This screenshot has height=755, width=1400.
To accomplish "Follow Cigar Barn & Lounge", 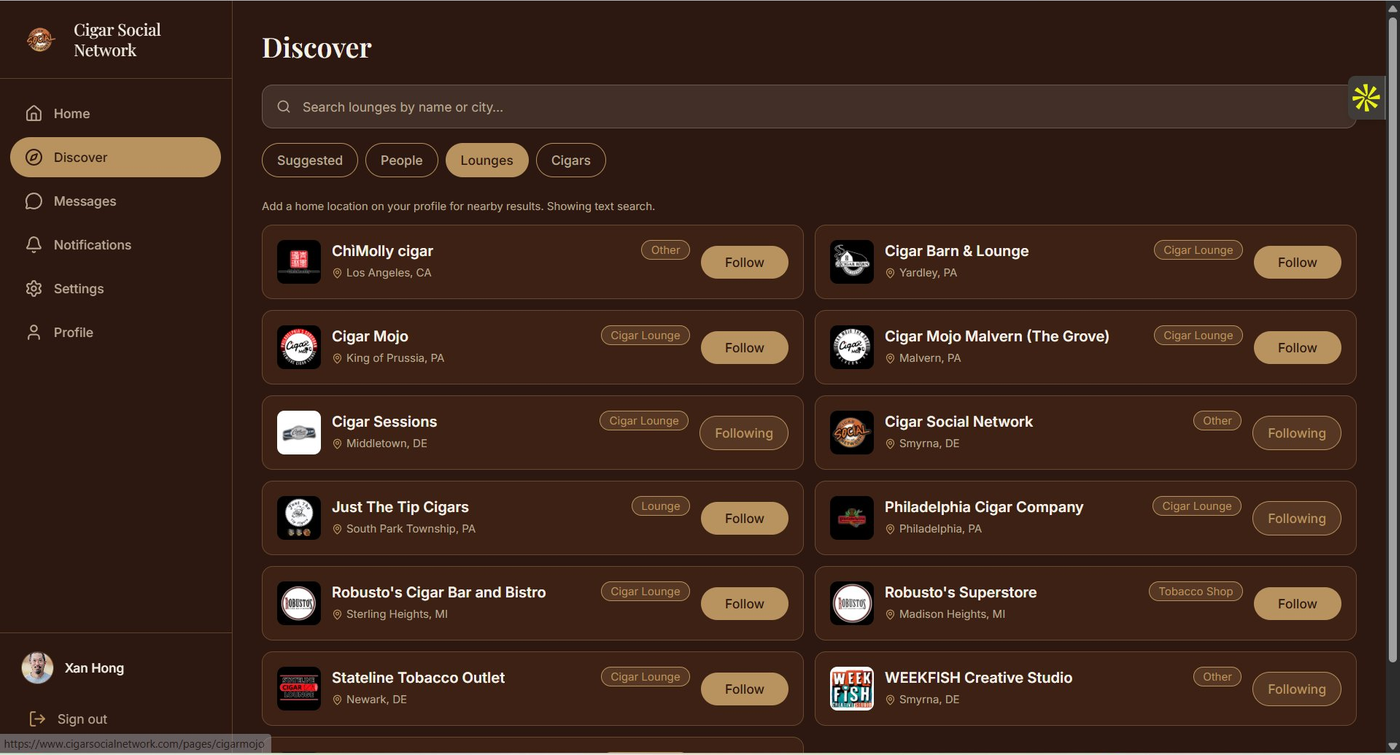I will pos(1297,262).
